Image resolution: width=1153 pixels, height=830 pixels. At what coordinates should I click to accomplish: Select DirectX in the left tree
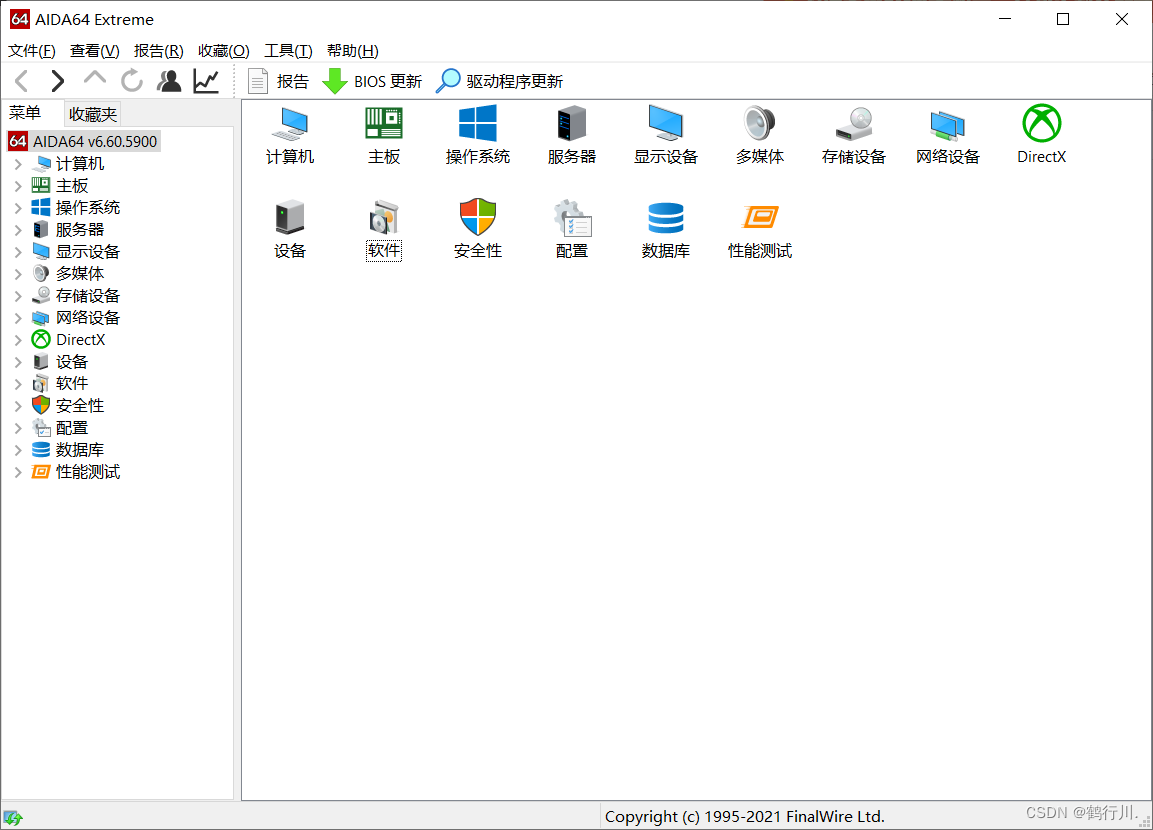point(69,340)
